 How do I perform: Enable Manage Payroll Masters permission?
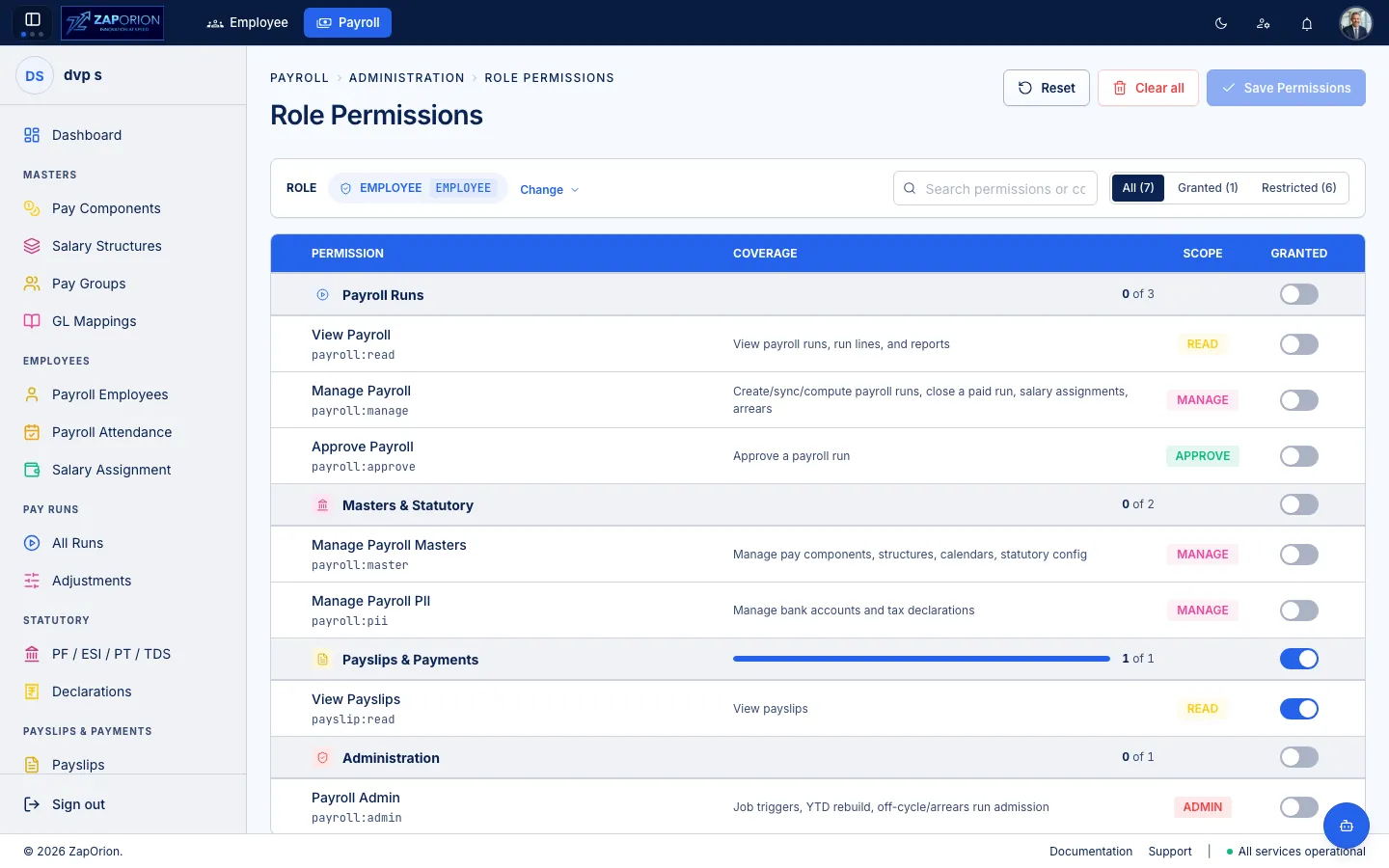pos(1299,555)
